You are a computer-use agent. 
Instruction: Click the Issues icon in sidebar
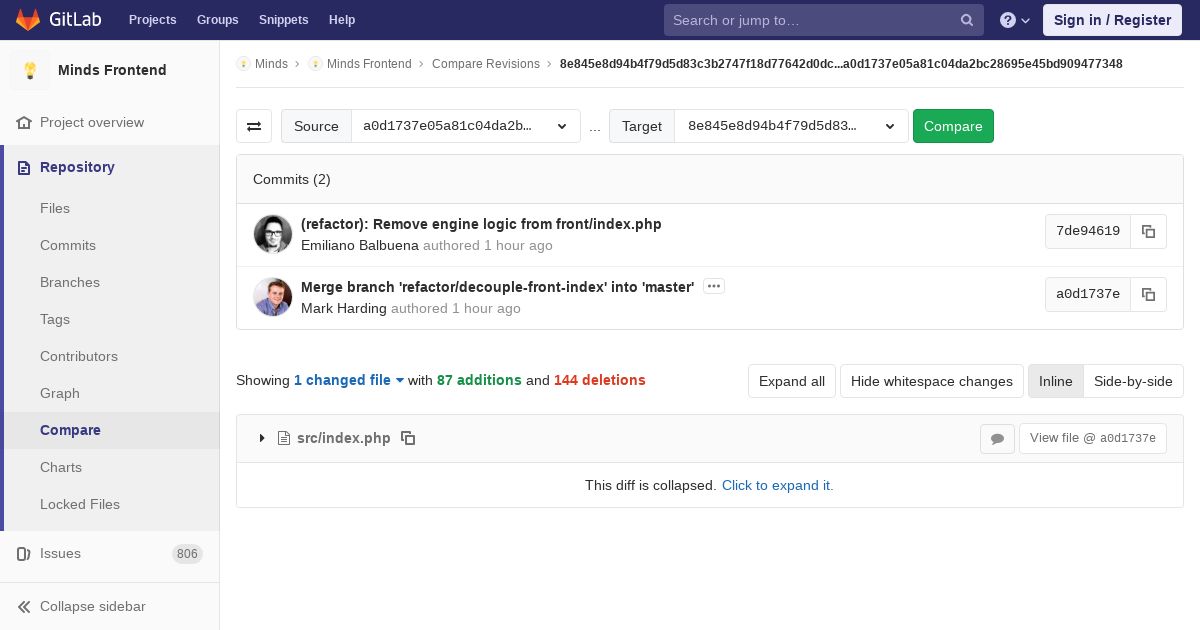24,553
